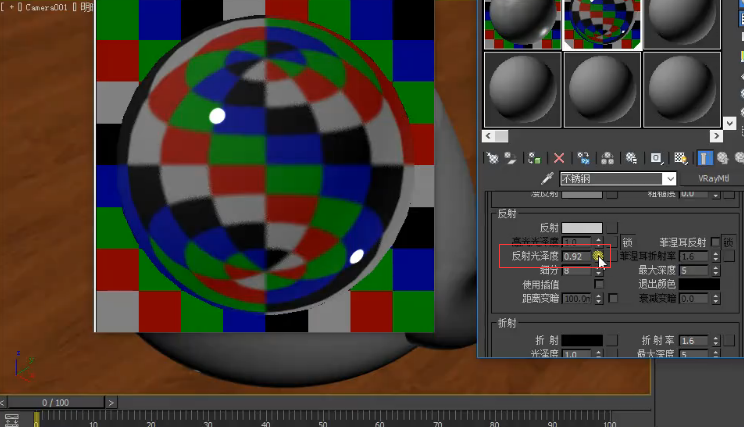Pick material with the eyedropper tool
Screen dimensions: 744x427
(547, 178)
